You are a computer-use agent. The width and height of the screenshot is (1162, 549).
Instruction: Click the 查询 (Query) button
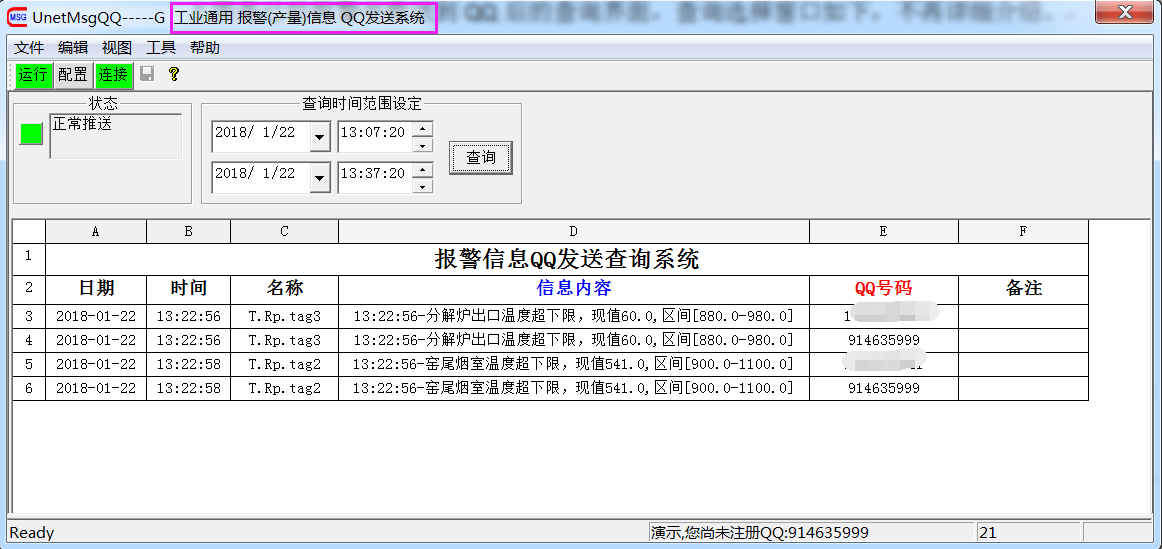click(x=481, y=157)
